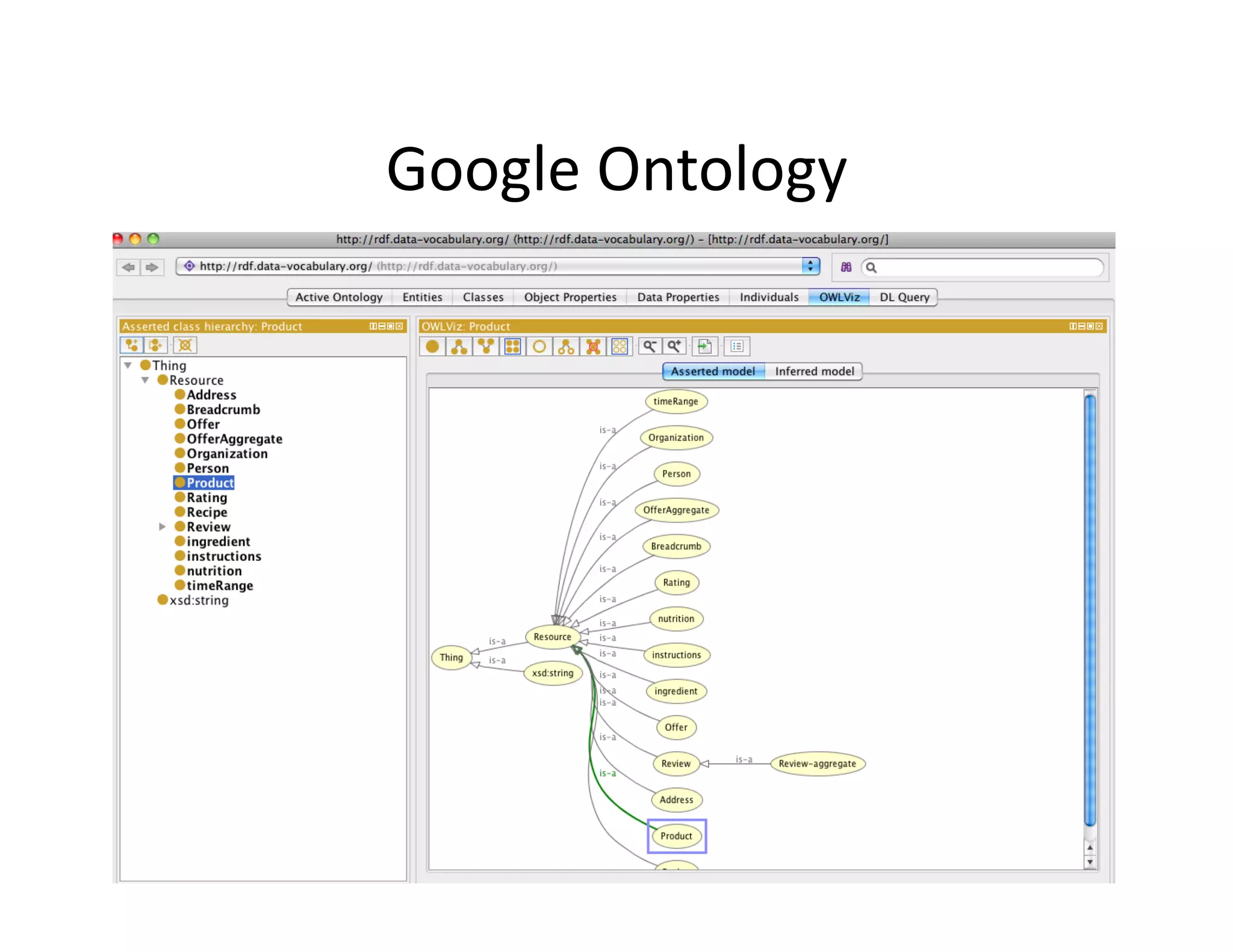
Task: Click OWLViz Hide class icon (hollow circle)
Action: (x=539, y=347)
